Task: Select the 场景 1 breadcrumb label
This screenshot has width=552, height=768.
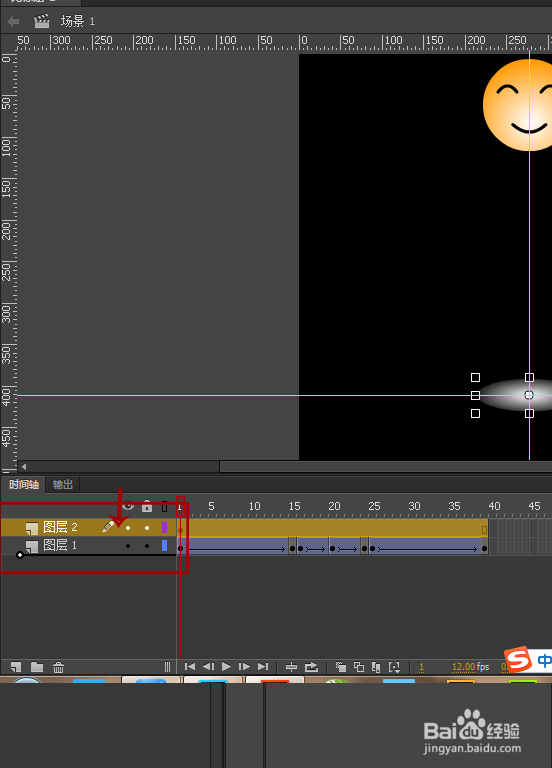Action: point(78,21)
